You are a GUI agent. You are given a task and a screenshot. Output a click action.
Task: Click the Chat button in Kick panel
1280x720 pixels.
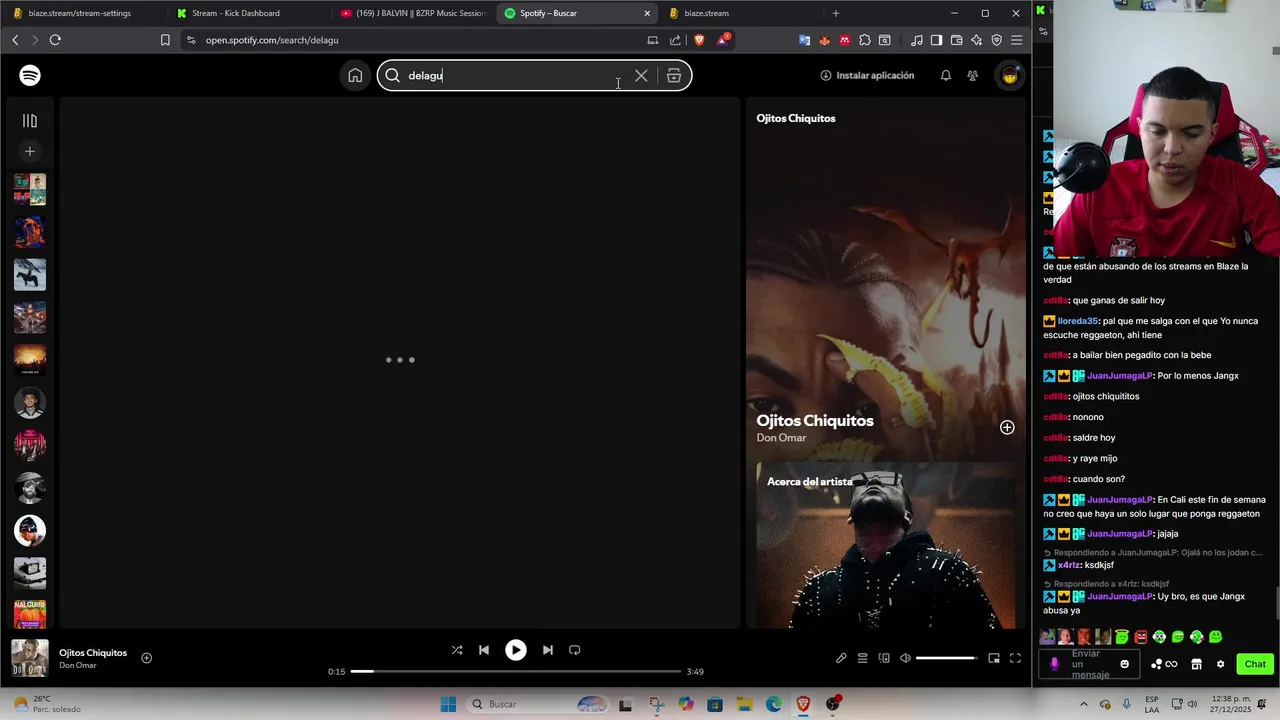click(1255, 664)
